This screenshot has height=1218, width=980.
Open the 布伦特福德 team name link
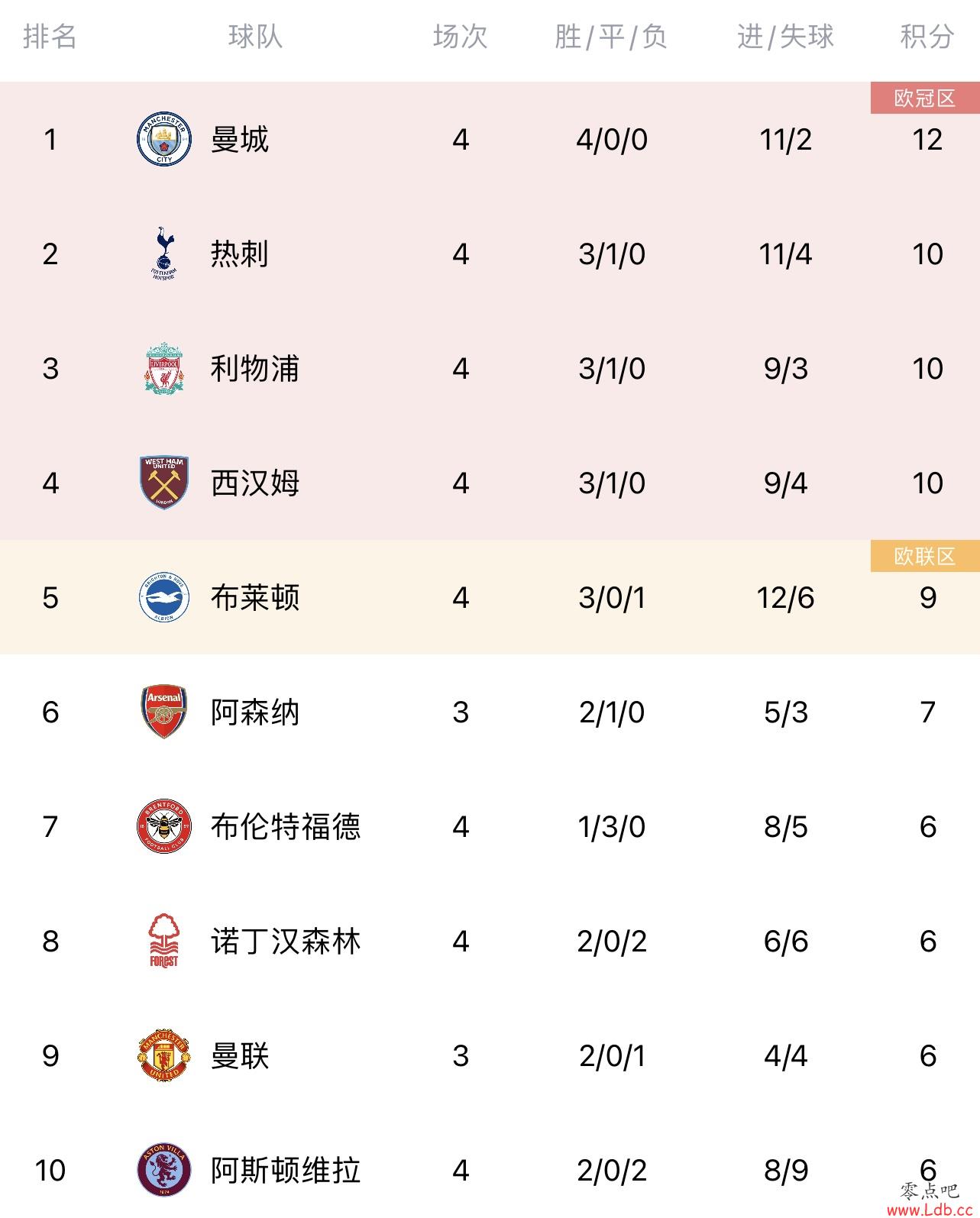tap(286, 826)
